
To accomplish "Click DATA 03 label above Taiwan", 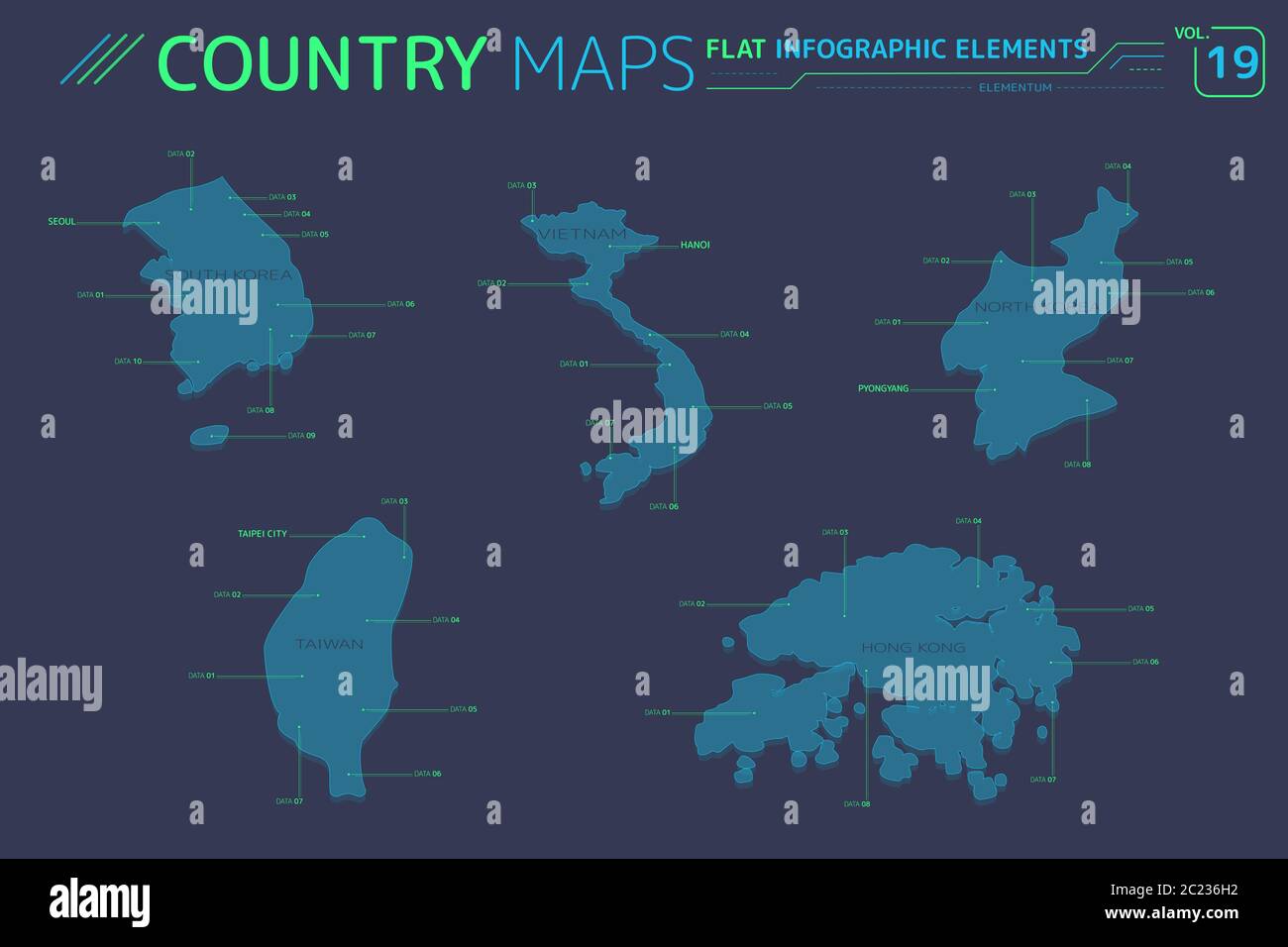I will tap(395, 501).
